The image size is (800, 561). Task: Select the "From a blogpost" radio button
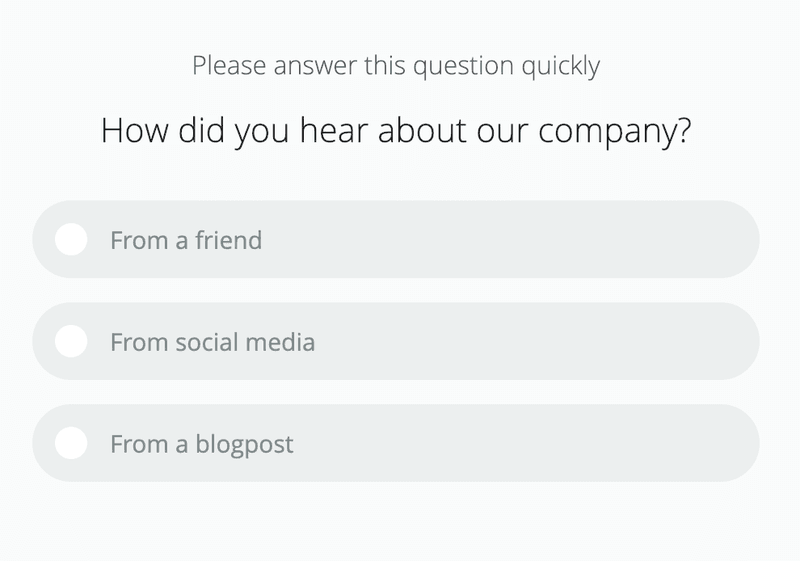coord(71,443)
